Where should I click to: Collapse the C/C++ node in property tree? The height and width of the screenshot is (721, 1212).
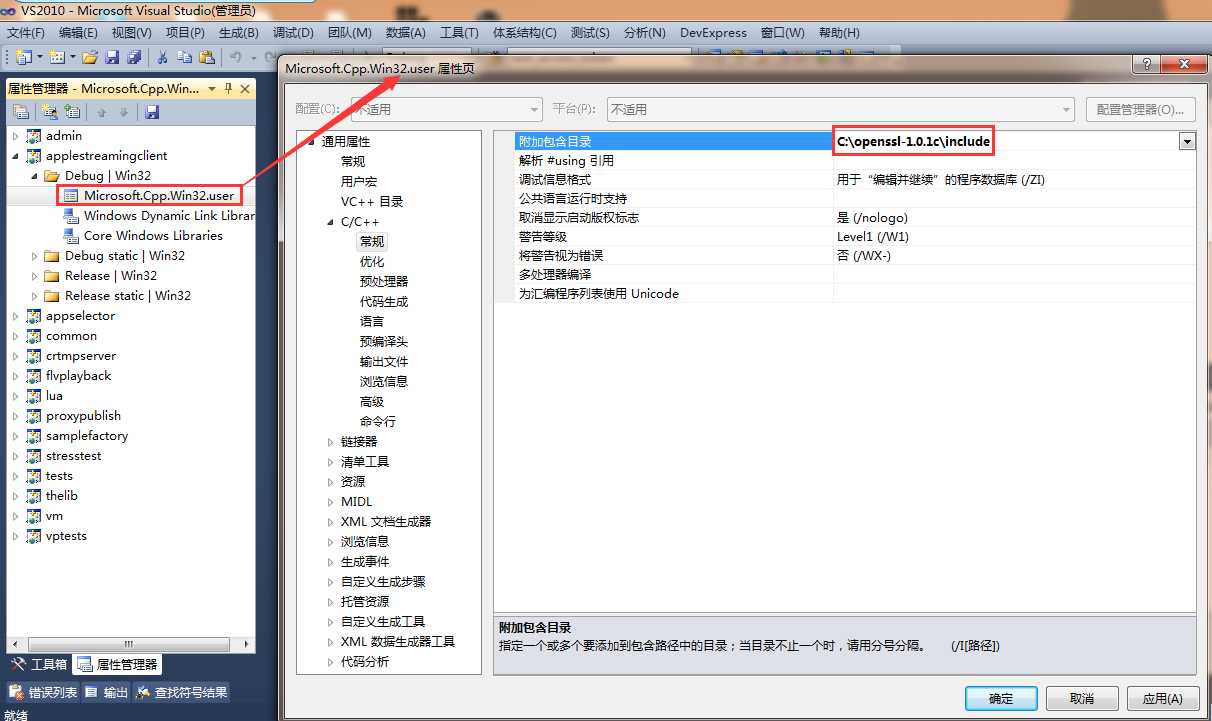[x=331, y=222]
